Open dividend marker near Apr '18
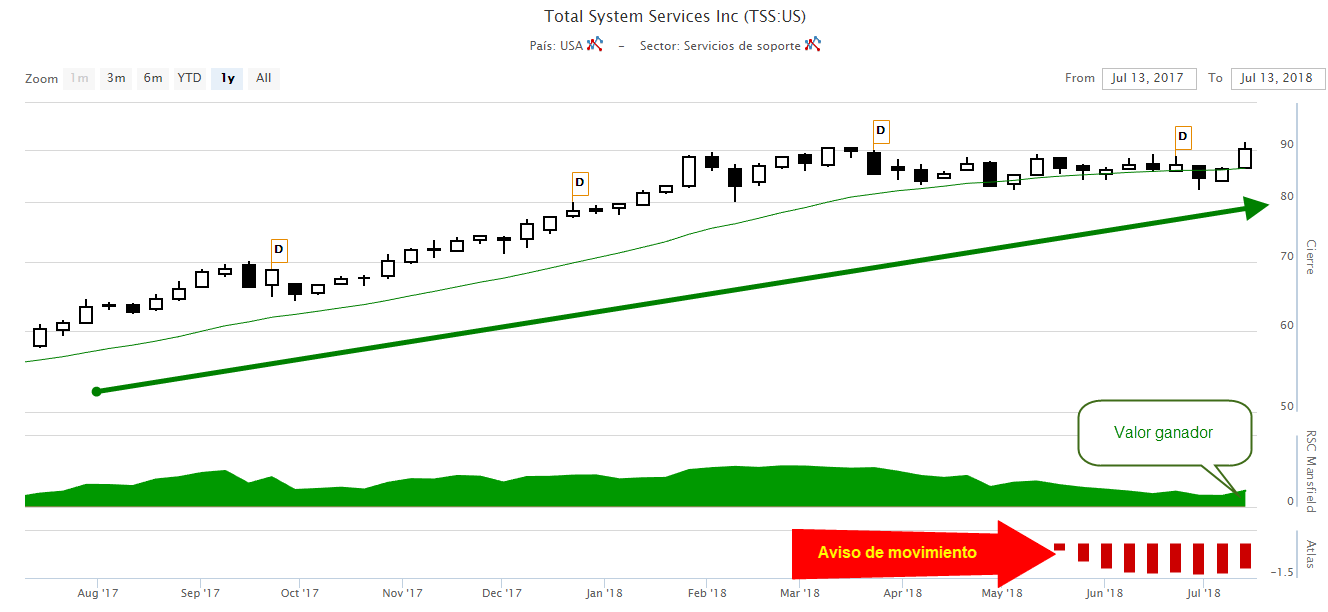Image resolution: width=1328 pixels, height=612 pixels. point(881,130)
